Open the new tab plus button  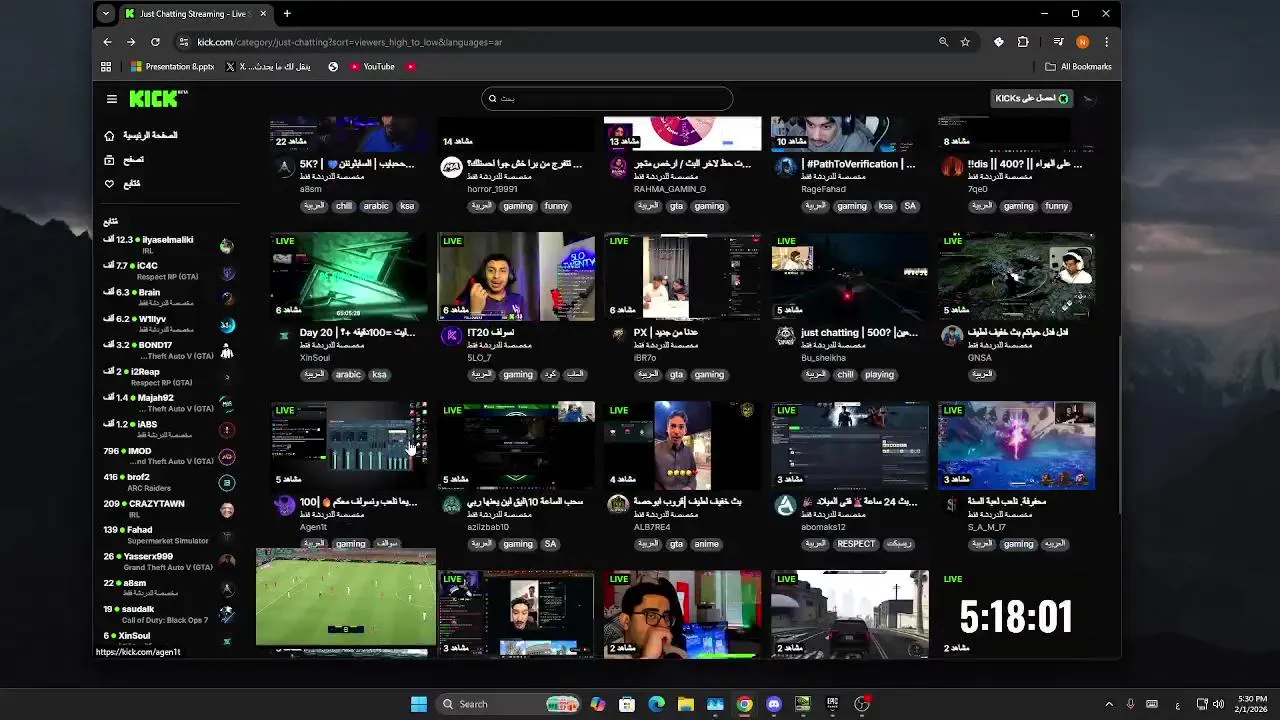click(287, 14)
